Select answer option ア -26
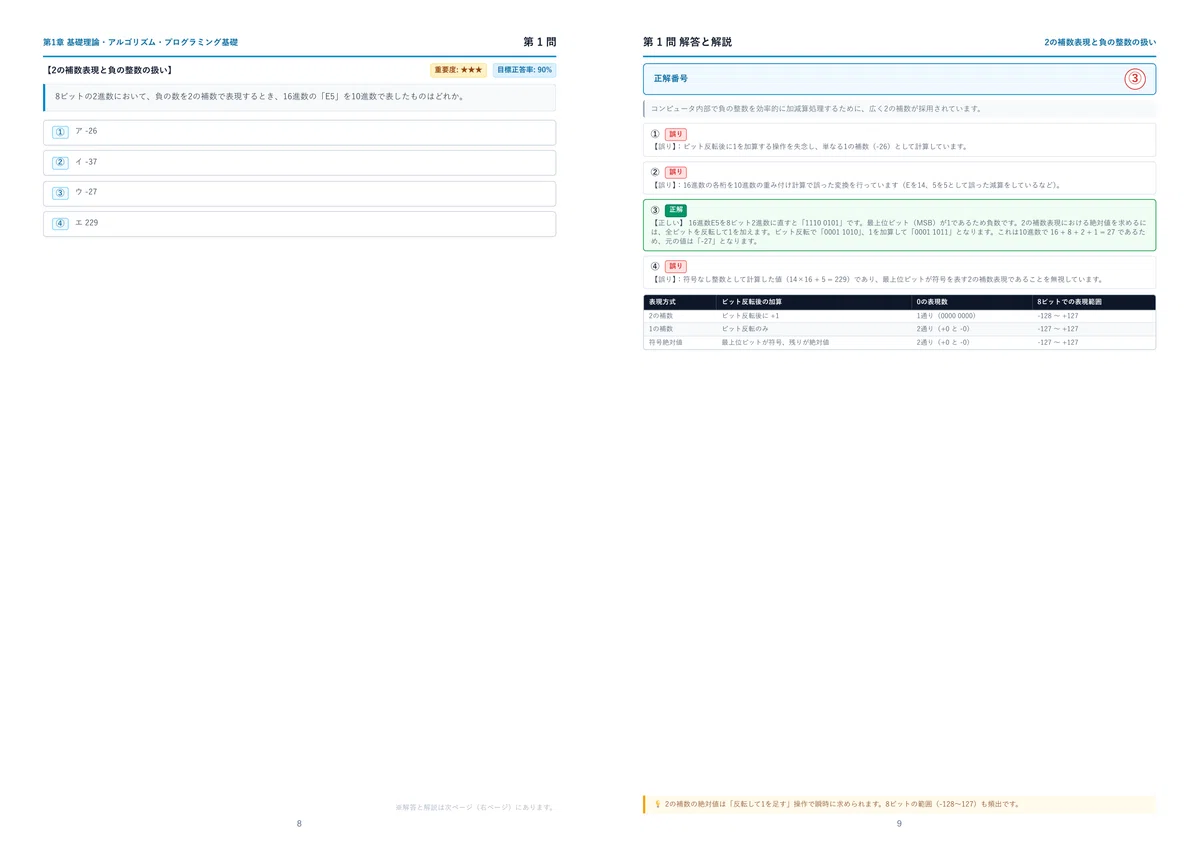Image resolution: width=1200 pixels, height=848 pixels. pos(299,132)
